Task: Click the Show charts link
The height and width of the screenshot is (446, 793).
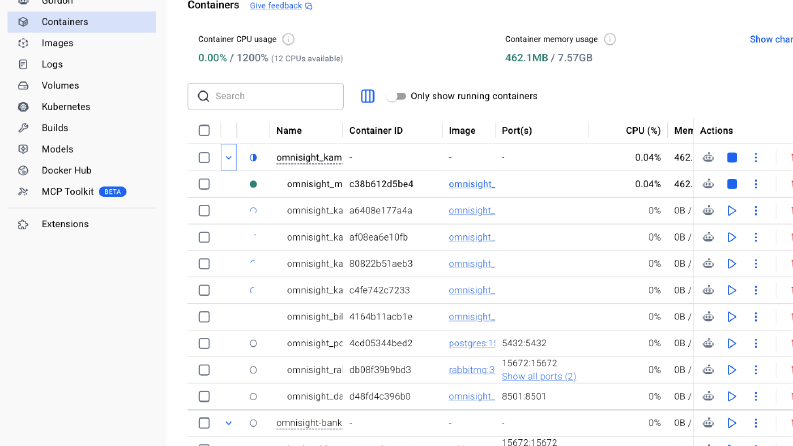Action: [771, 39]
